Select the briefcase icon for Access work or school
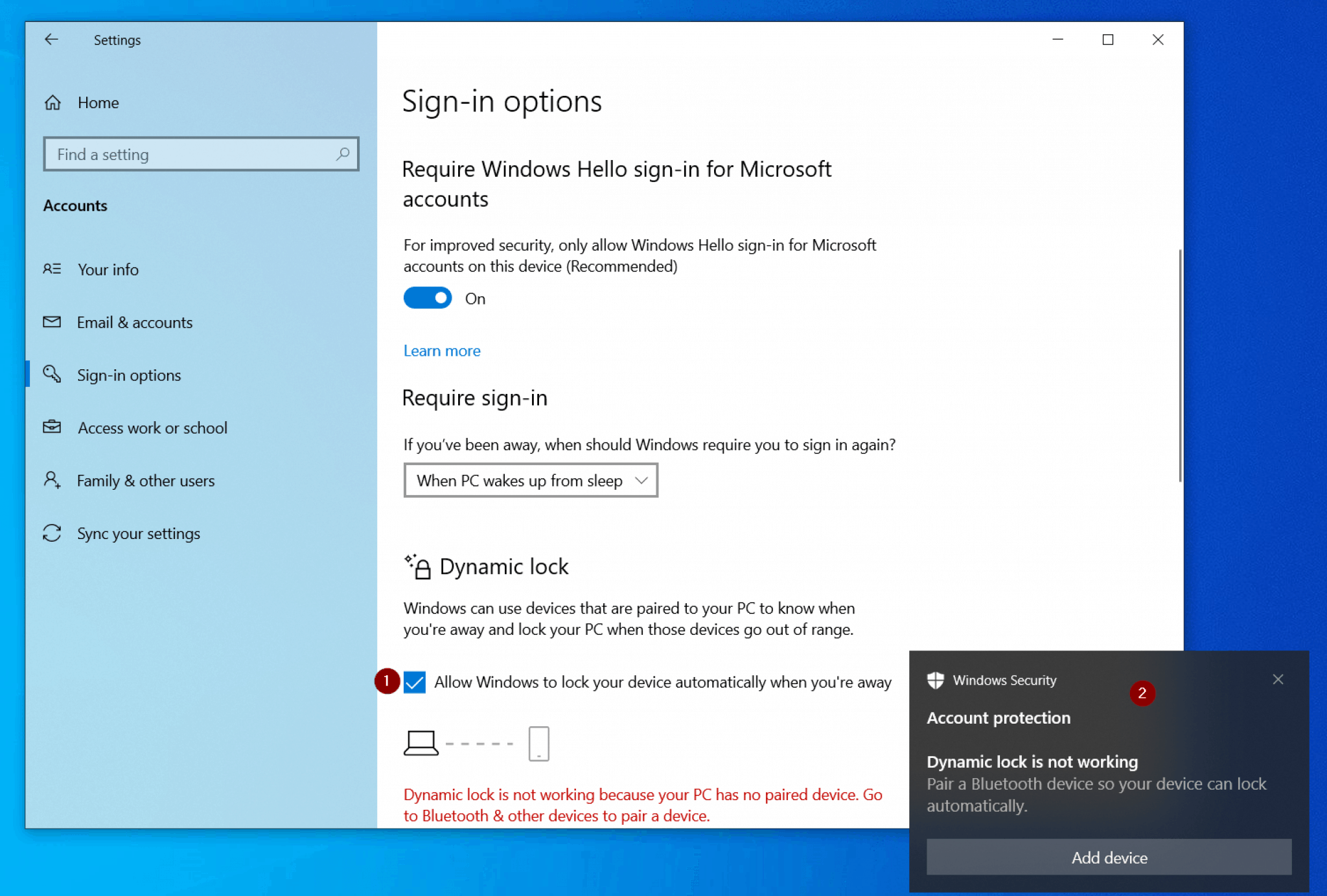 coord(52,427)
